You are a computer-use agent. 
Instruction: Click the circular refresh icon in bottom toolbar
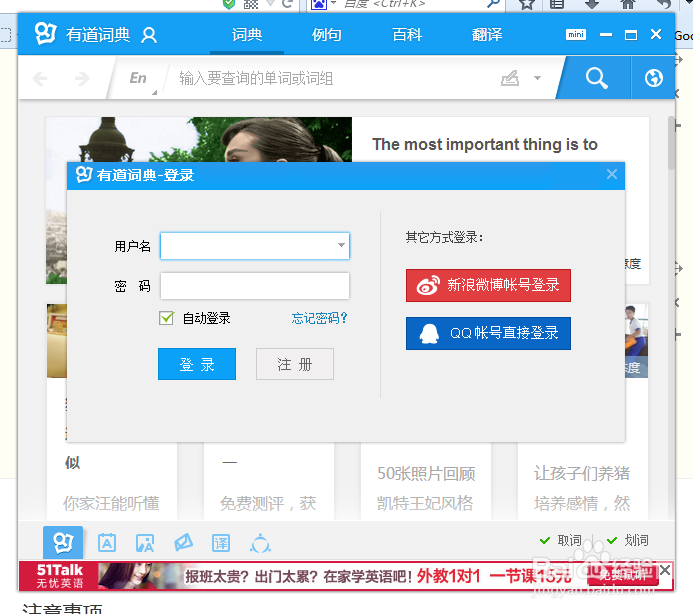[x=260, y=543]
